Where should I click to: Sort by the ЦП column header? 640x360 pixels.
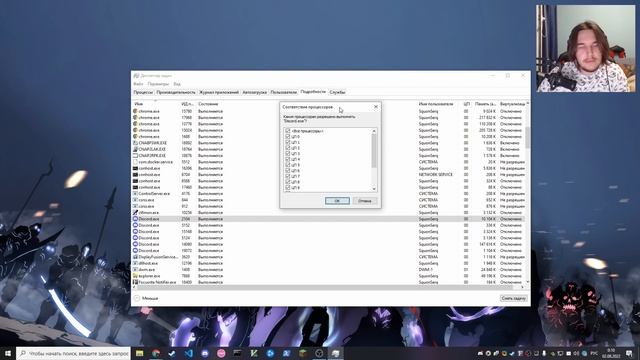coord(467,104)
